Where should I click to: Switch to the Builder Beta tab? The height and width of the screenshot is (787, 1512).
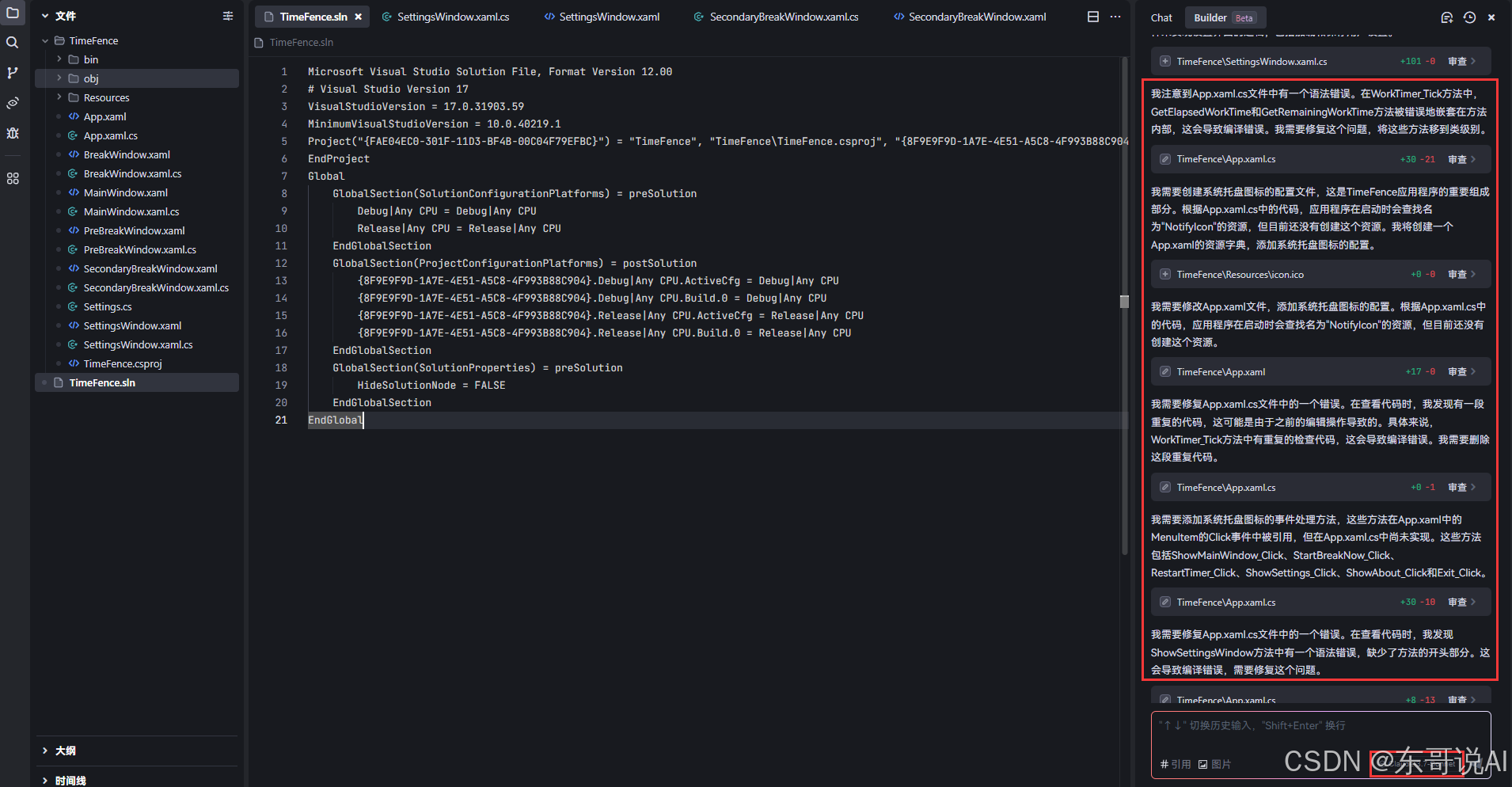(x=1225, y=17)
